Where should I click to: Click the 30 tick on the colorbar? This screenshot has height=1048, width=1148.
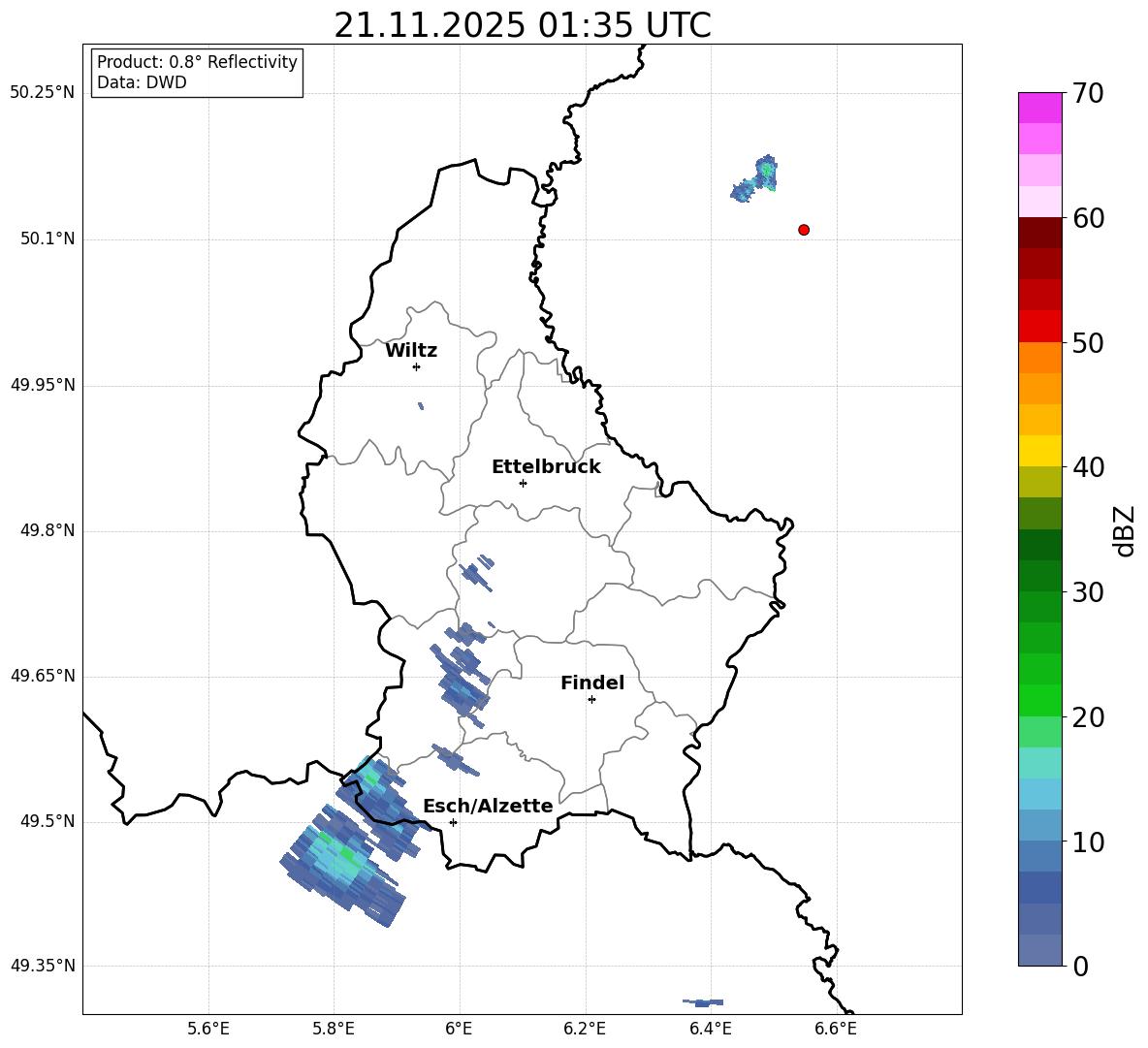pos(1088,592)
